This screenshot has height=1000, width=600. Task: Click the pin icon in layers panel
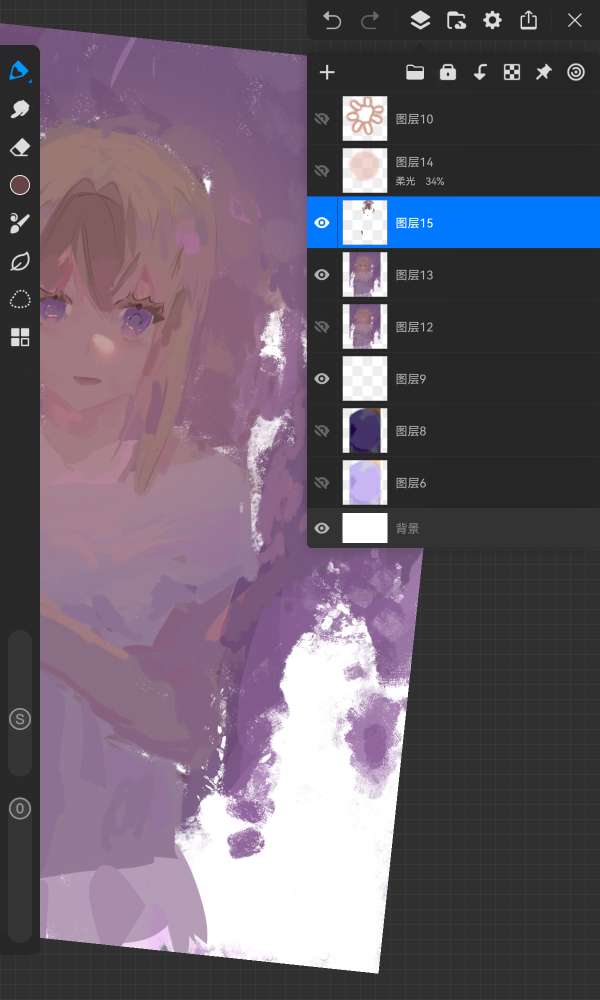click(x=543, y=72)
